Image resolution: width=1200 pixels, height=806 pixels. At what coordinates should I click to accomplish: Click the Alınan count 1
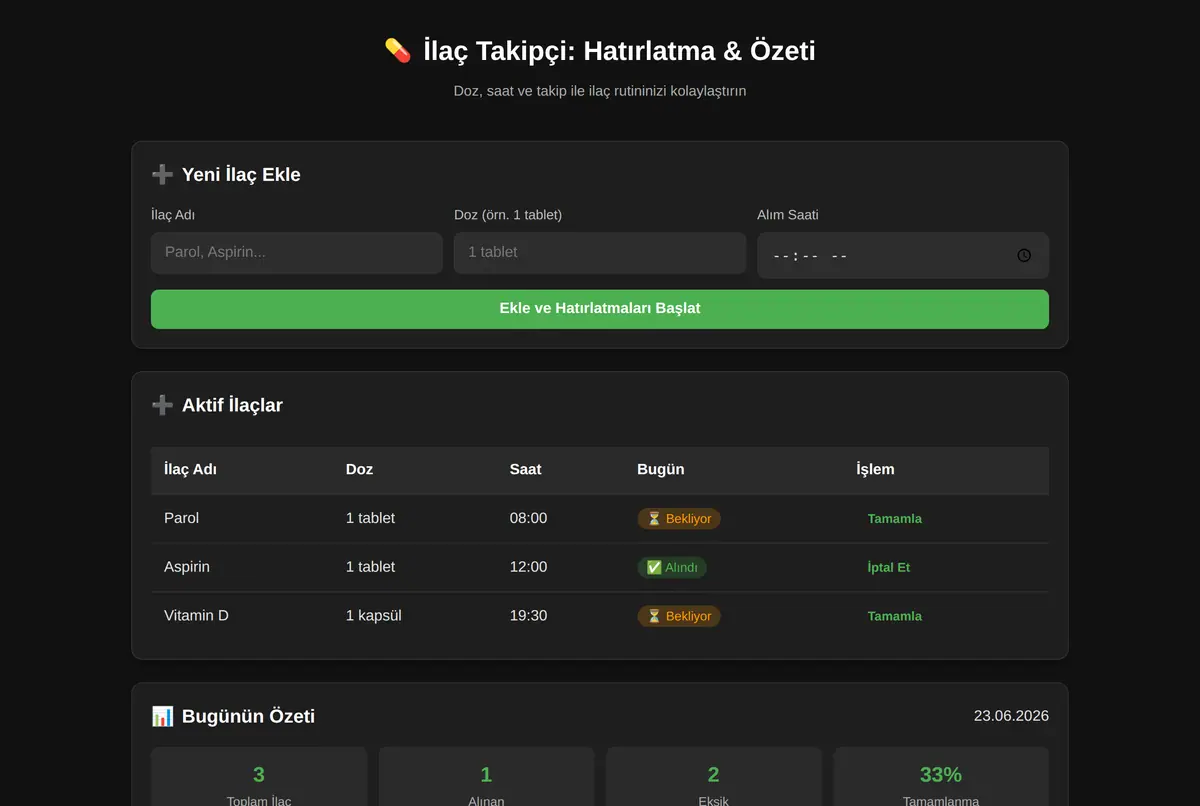tap(486, 774)
